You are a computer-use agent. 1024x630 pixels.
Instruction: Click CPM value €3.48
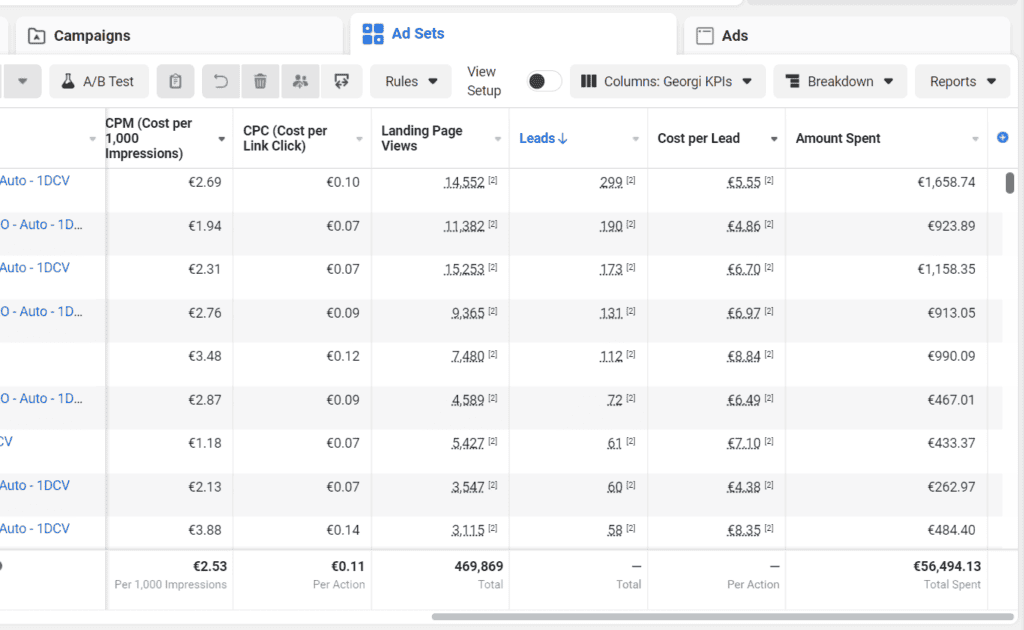[204, 356]
